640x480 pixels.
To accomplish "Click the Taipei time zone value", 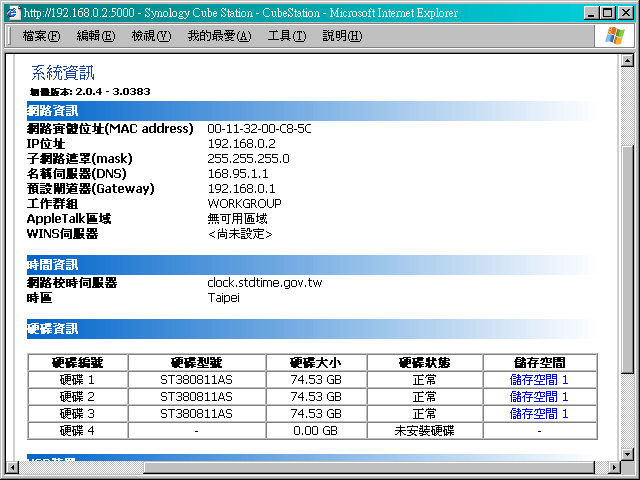I will 223,298.
